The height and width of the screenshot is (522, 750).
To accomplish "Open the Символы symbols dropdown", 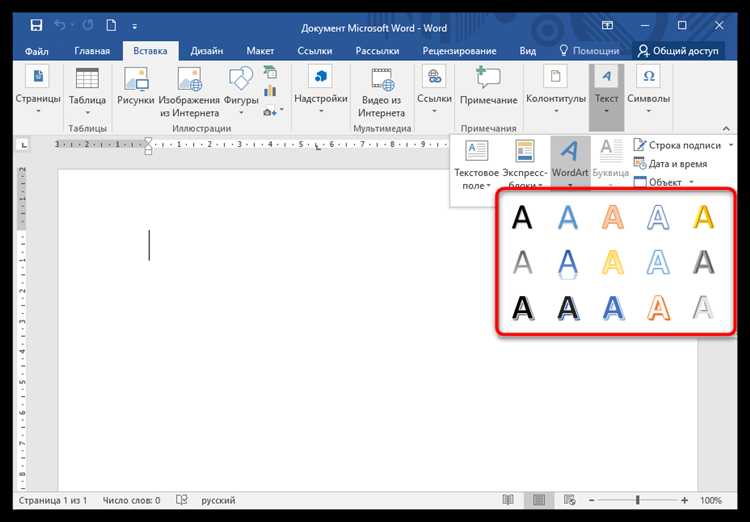I will tap(648, 91).
